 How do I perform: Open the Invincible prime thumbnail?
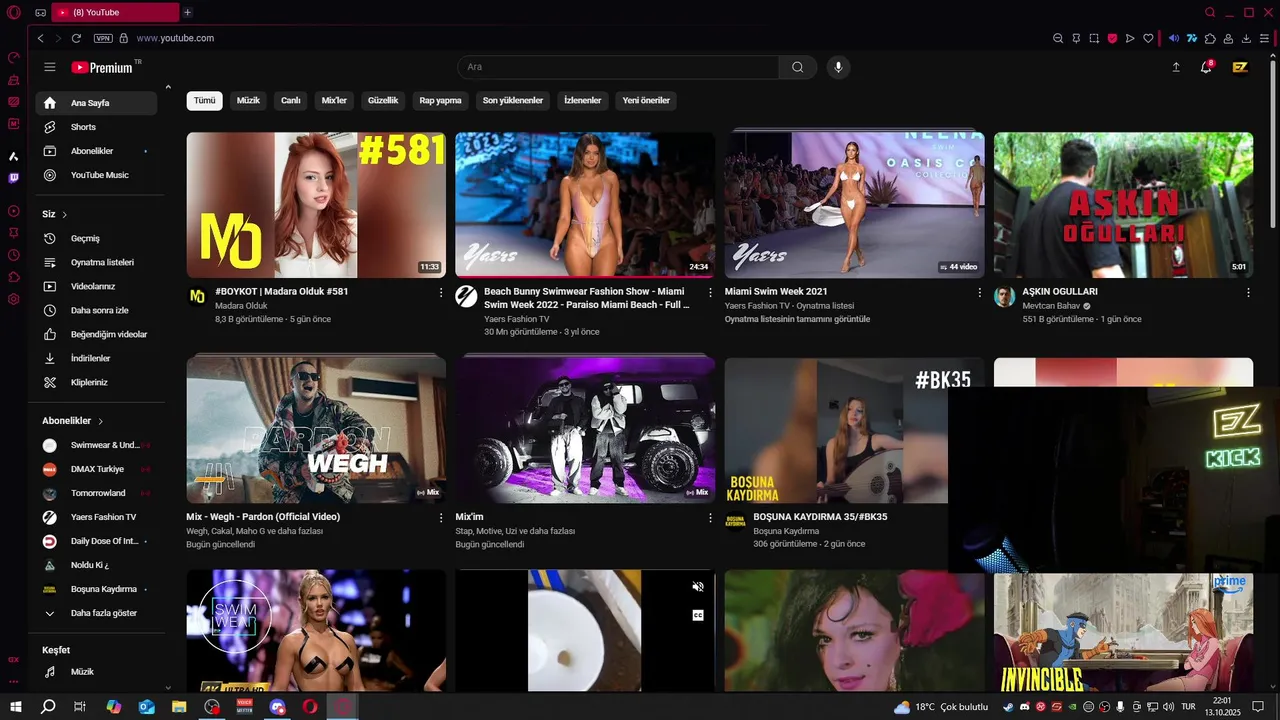[x=1123, y=633]
